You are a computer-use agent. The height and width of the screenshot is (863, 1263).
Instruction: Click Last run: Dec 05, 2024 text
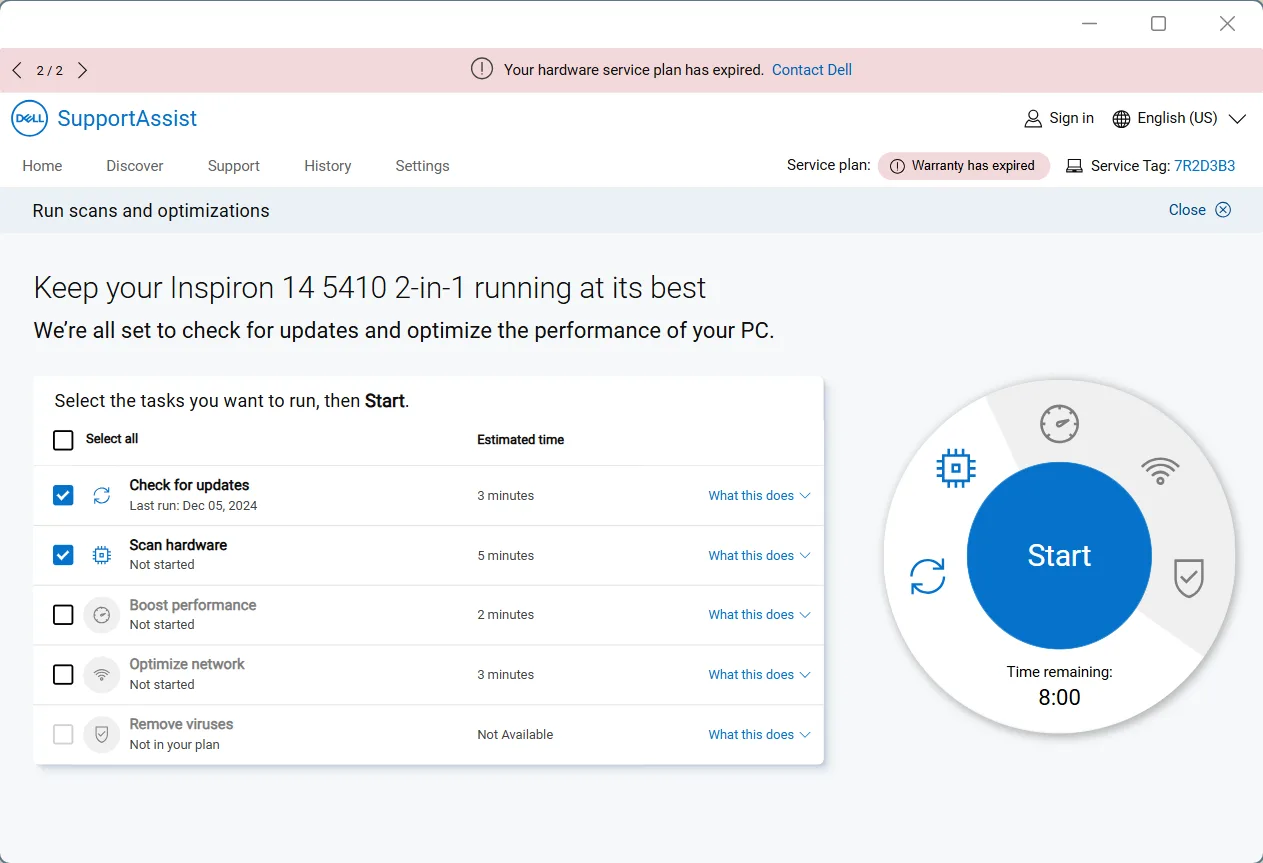pyautogui.click(x=193, y=506)
